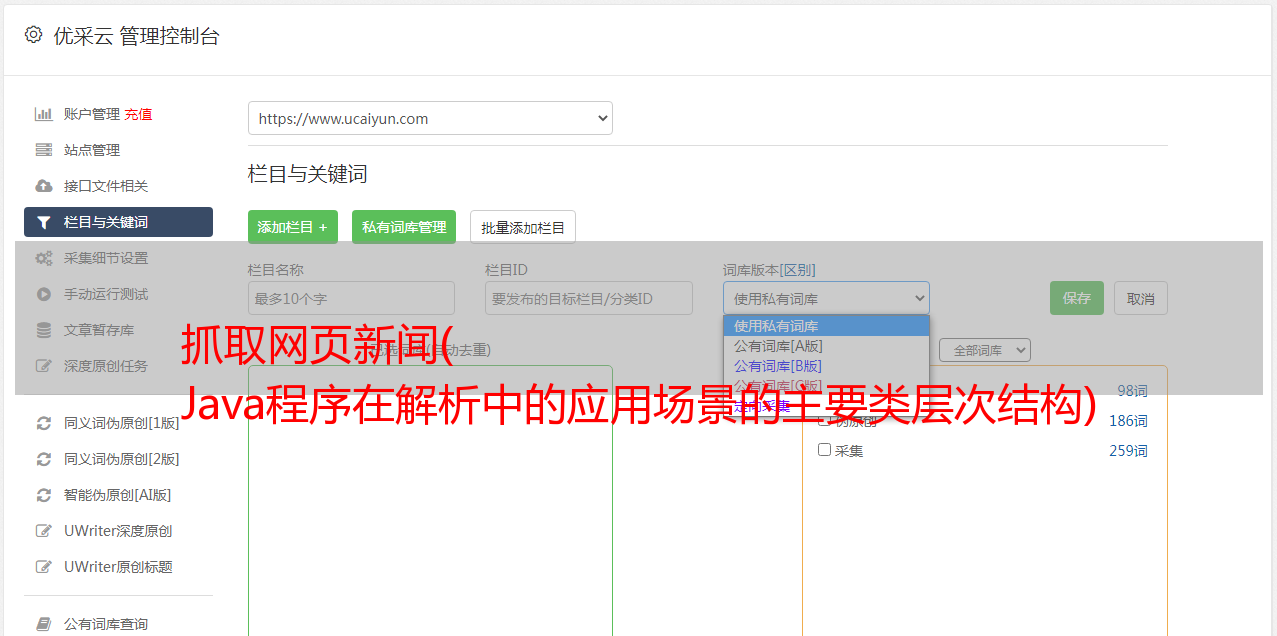Tick the 采集 checkbox in the keyword list
Viewport: 1277px width, 636px height.
(825, 450)
